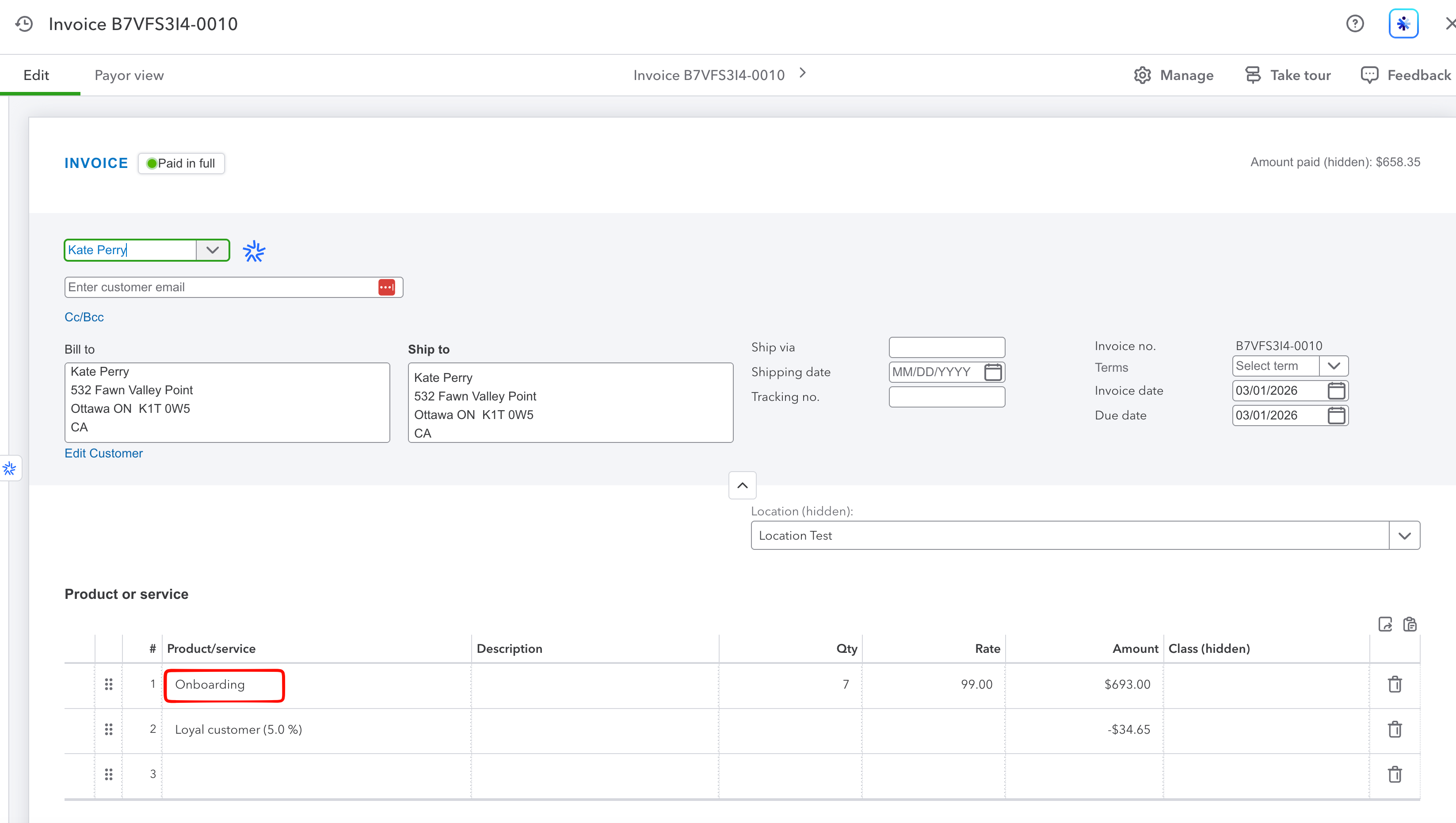
Task: Click the rate 99.00 cell
Action: (x=934, y=685)
